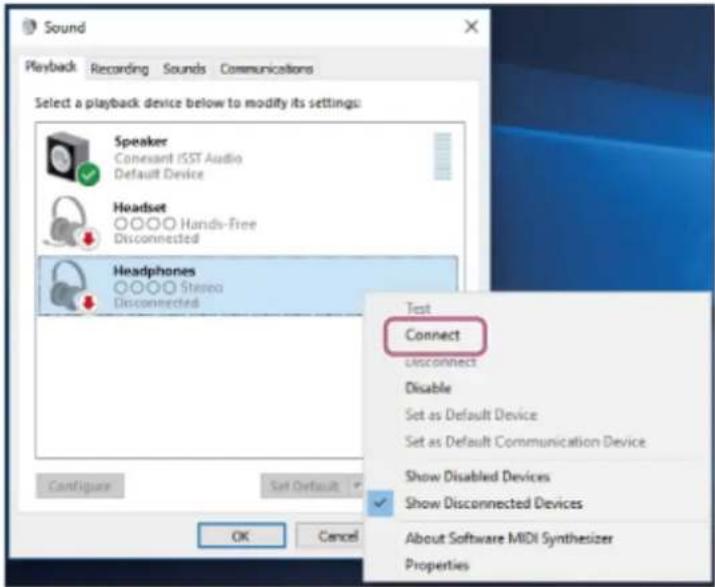This screenshot has width=715, height=587.
Task: Select the Headset name label
Action: (140, 208)
